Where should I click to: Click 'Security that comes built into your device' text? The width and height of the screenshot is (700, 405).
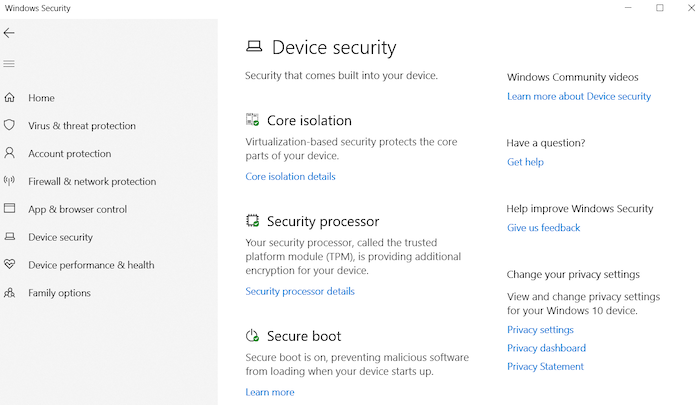(341, 76)
